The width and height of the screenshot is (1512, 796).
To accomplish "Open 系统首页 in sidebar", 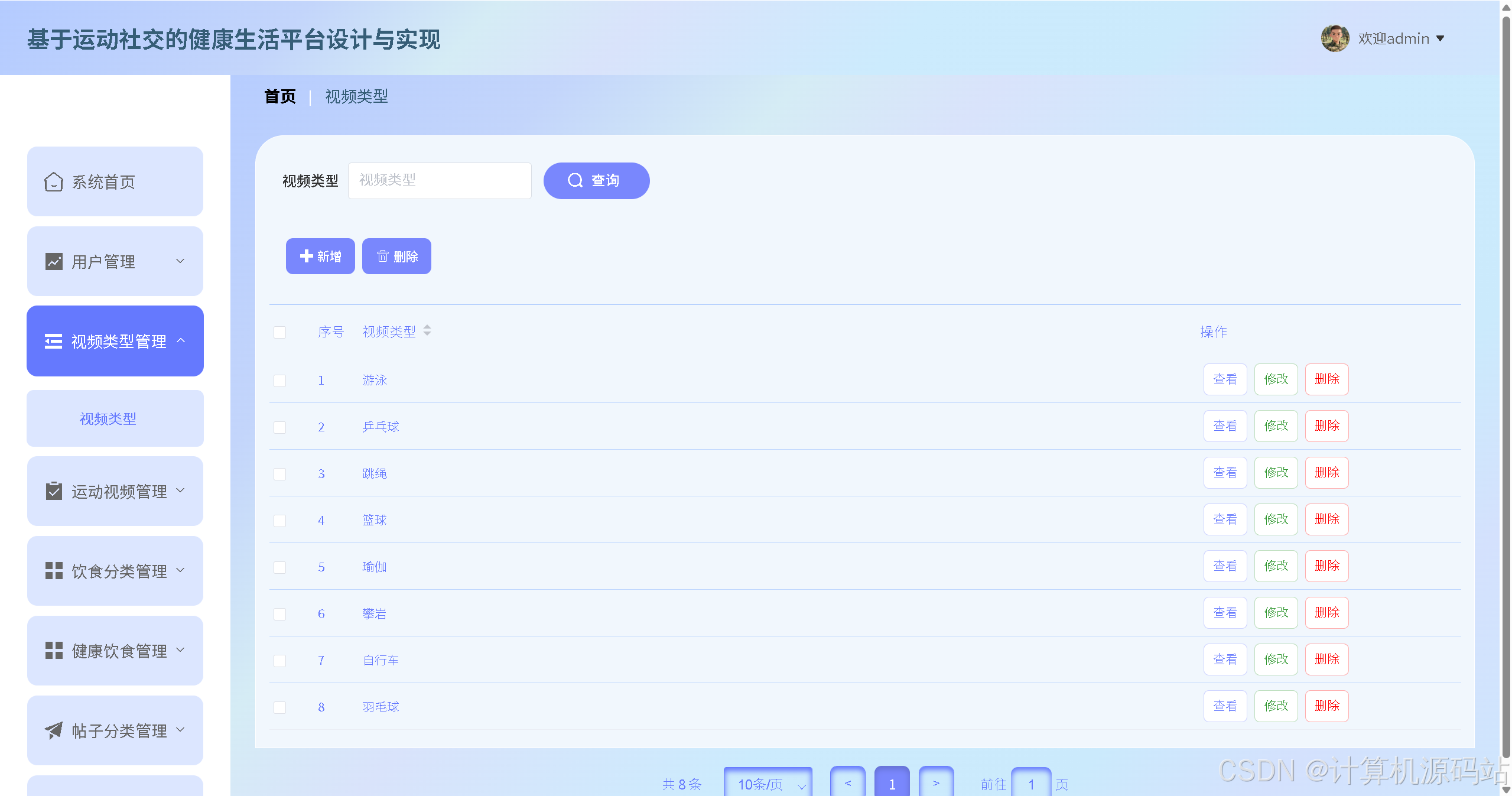I will click(115, 181).
